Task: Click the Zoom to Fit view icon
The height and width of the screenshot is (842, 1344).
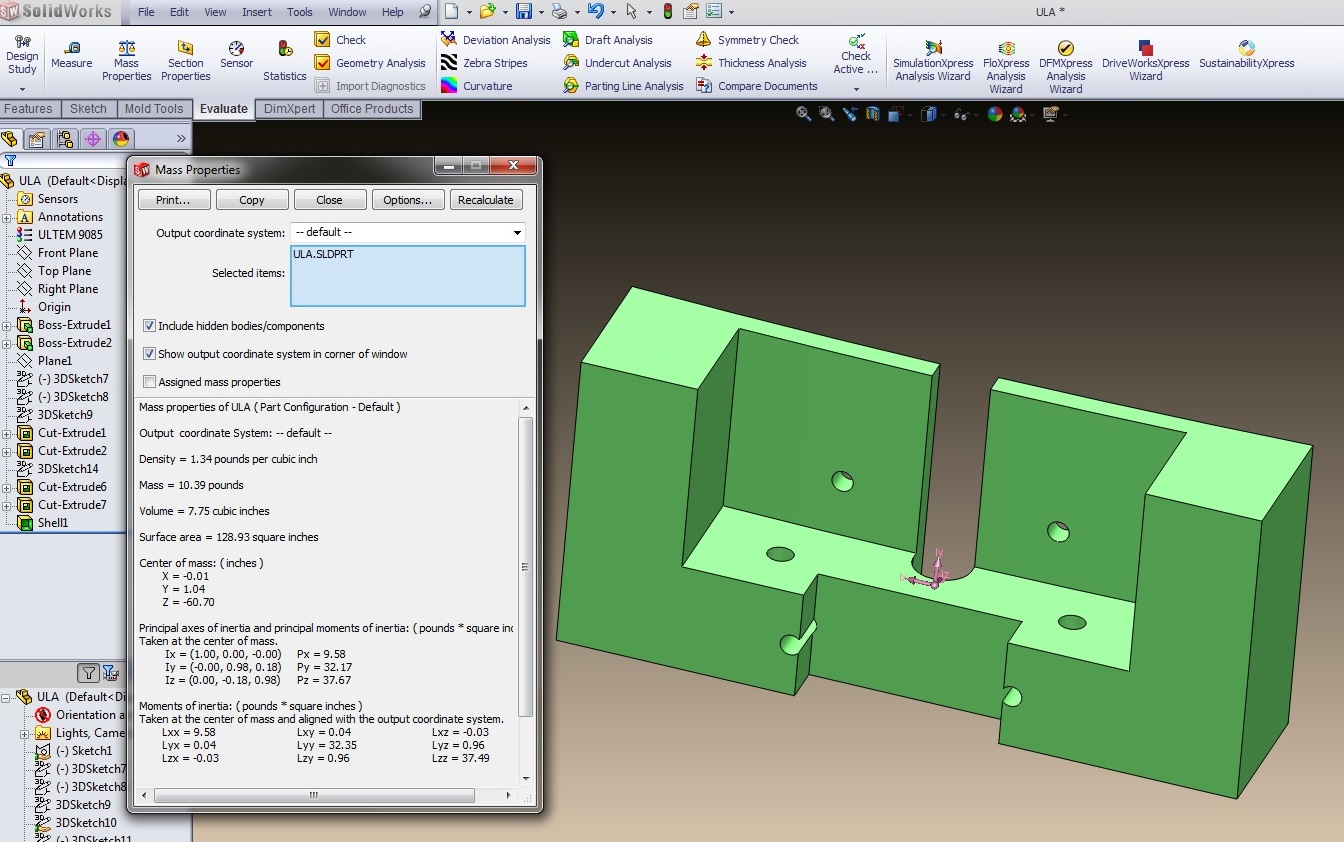Action: tap(803, 114)
